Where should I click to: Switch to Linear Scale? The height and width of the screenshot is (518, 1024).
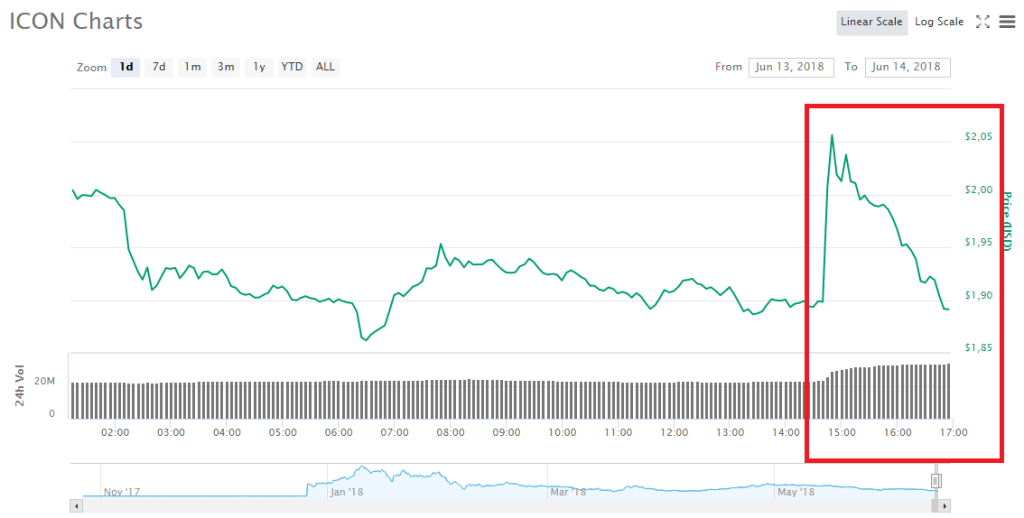(x=871, y=22)
